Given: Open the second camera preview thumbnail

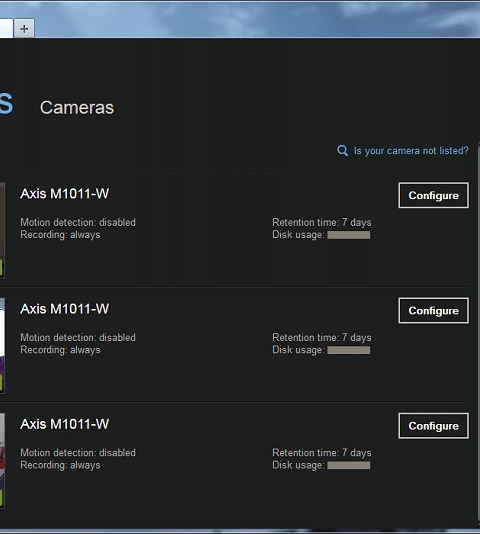Looking at the screenshot, I should [x=2, y=345].
